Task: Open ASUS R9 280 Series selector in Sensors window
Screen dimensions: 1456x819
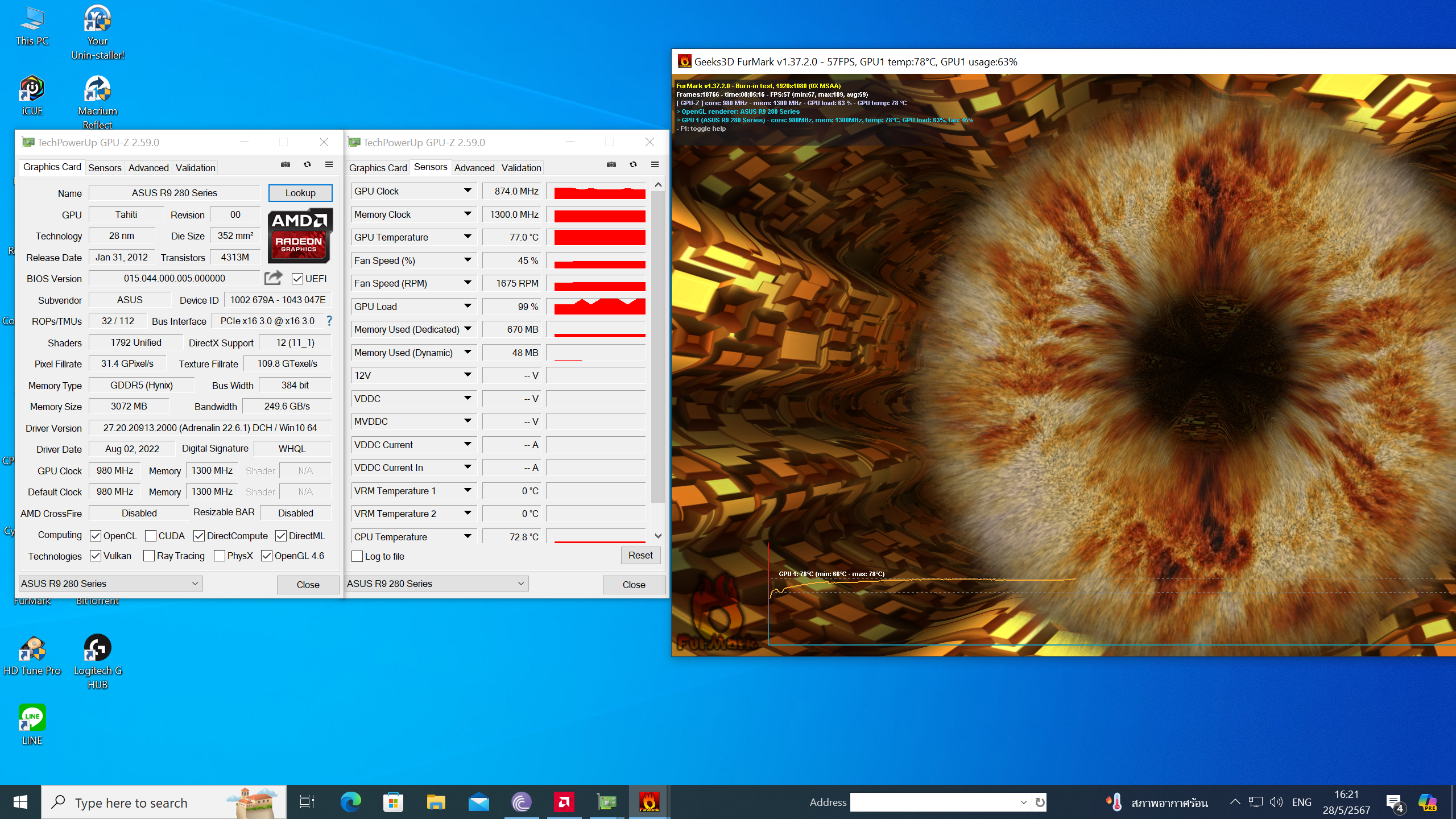Action: pyautogui.click(x=436, y=584)
